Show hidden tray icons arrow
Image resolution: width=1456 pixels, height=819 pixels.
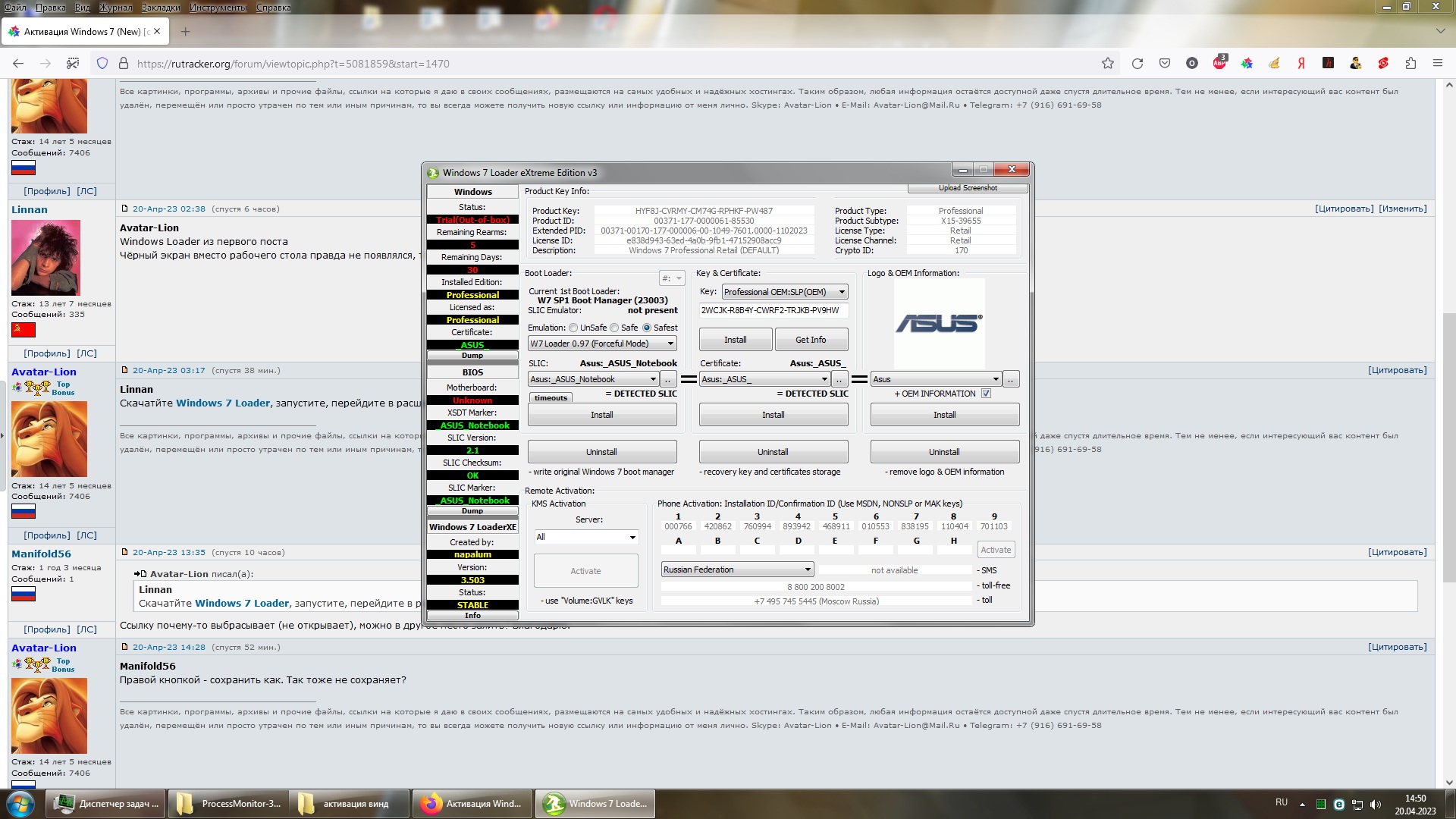pos(1302,805)
